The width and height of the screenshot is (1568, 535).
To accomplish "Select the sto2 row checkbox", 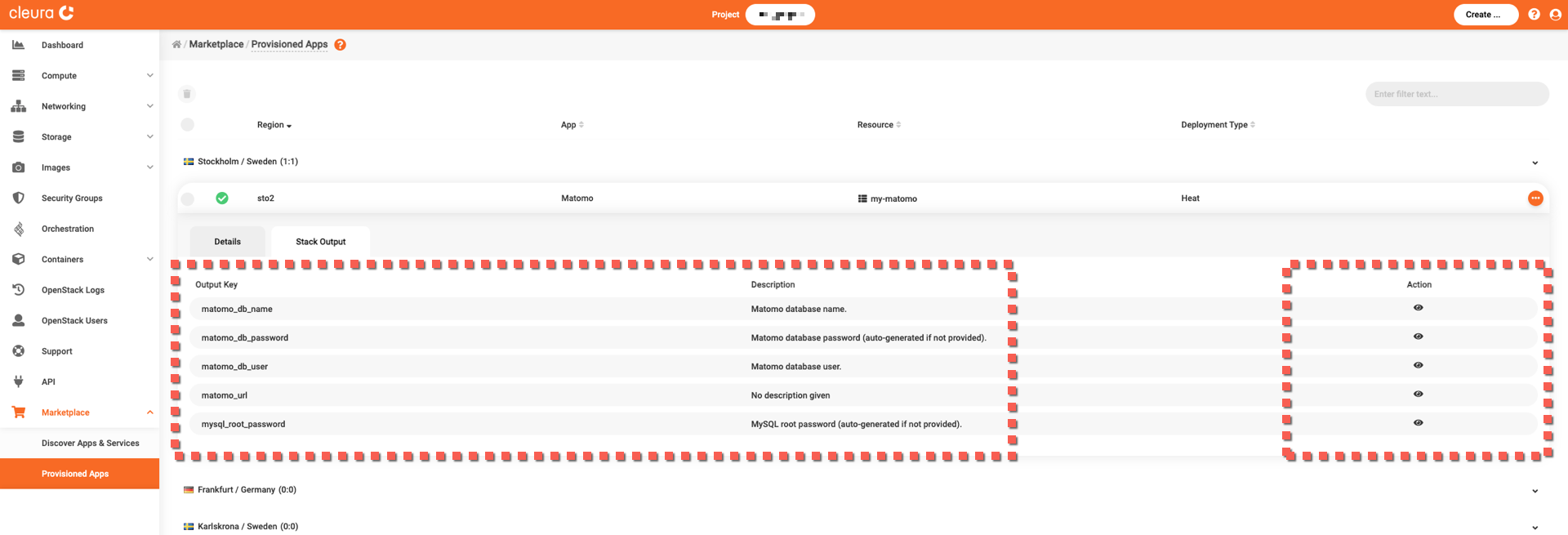I will 188,198.
